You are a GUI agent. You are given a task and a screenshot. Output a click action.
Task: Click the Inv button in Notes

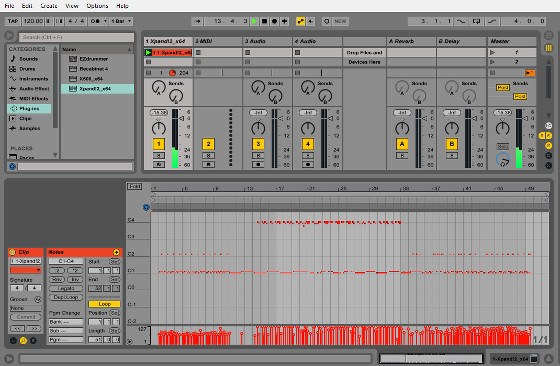pyautogui.click(x=75, y=279)
